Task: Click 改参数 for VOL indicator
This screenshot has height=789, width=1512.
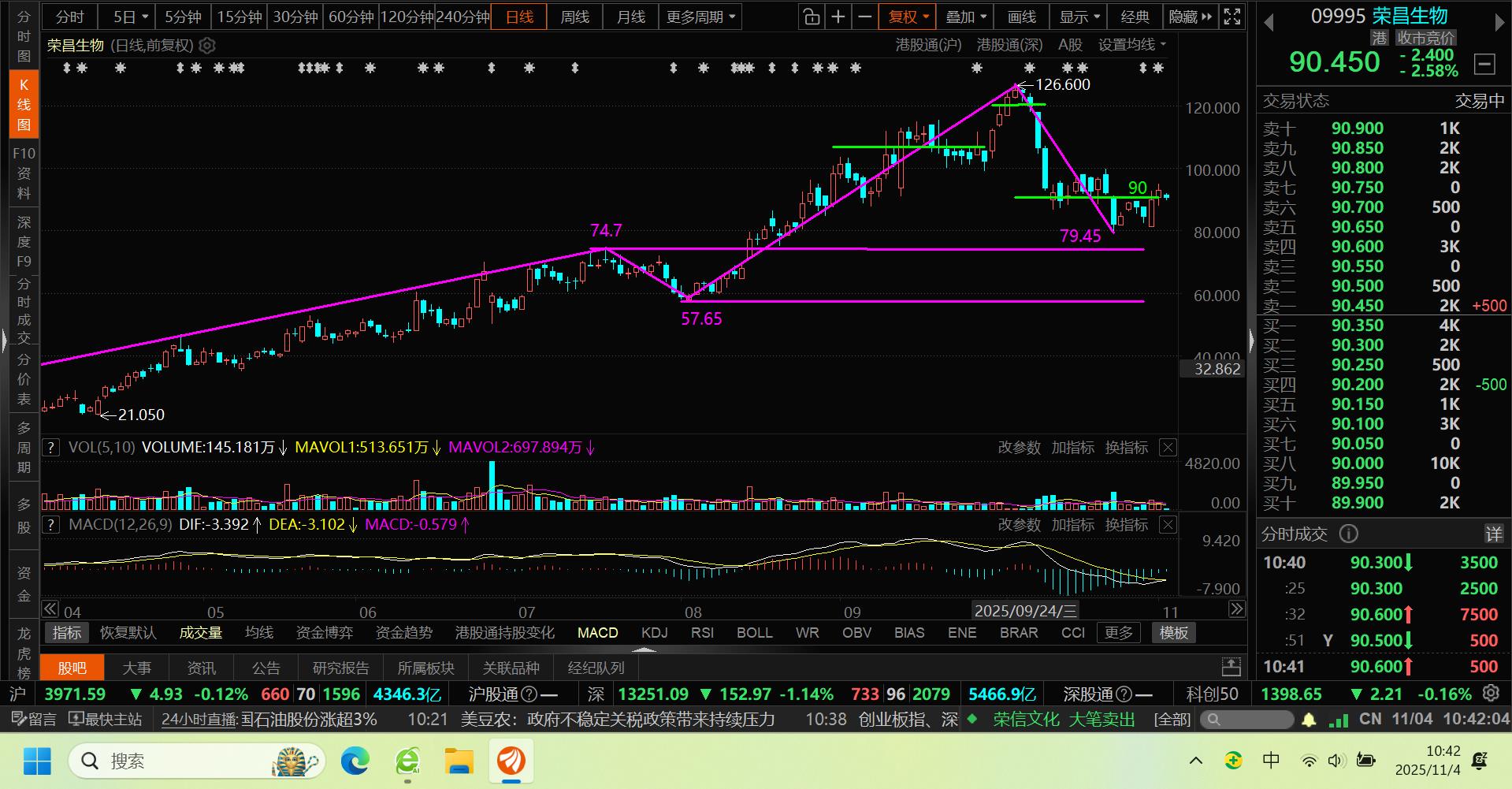Action: pos(1020,448)
